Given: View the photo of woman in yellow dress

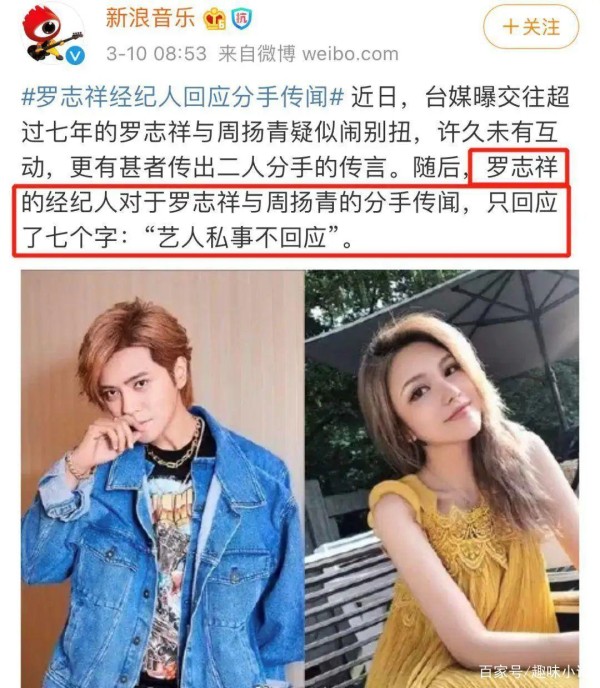Looking at the screenshot, I should [x=442, y=479].
